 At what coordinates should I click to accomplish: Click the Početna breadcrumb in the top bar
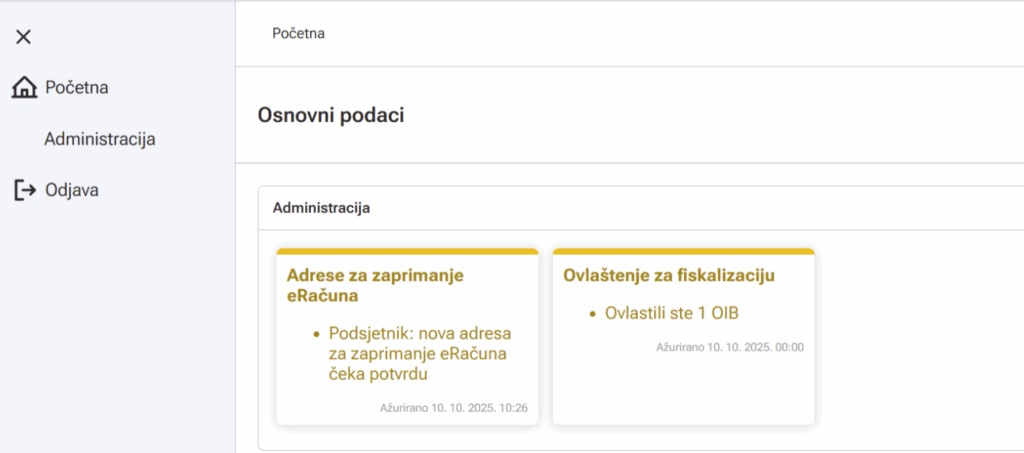click(x=298, y=33)
